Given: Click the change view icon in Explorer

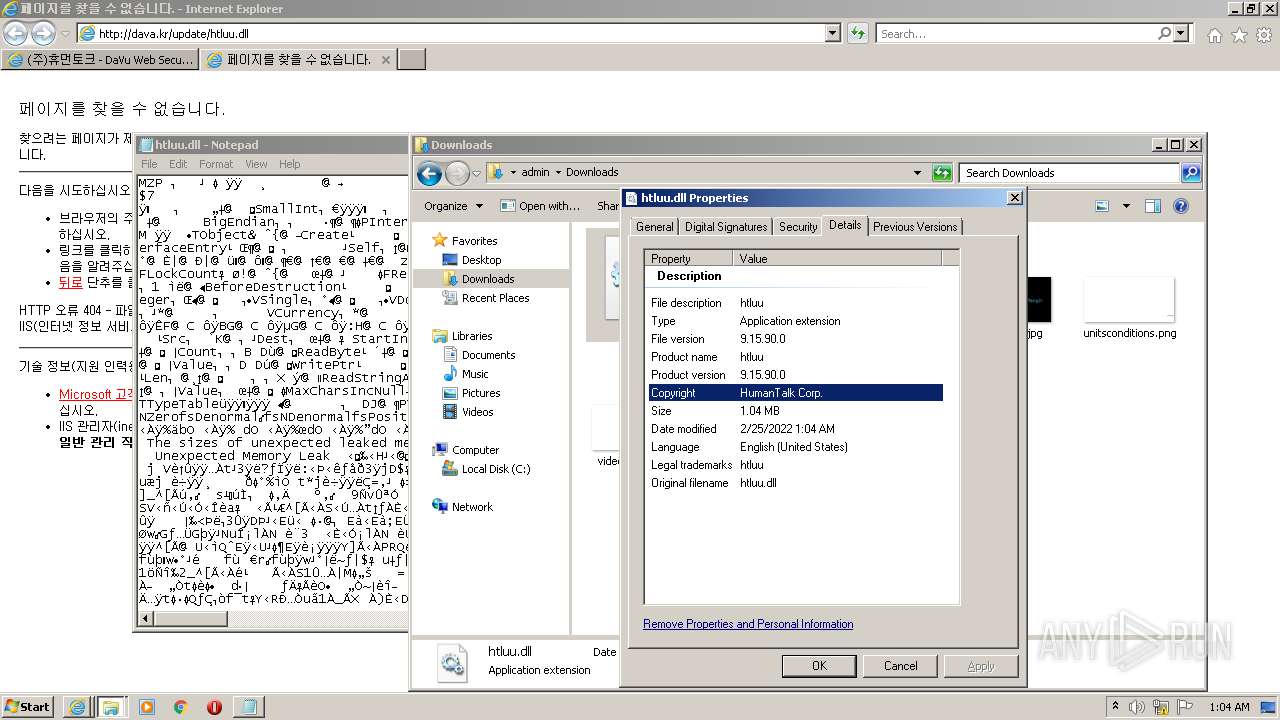Looking at the screenshot, I should pos(1102,206).
